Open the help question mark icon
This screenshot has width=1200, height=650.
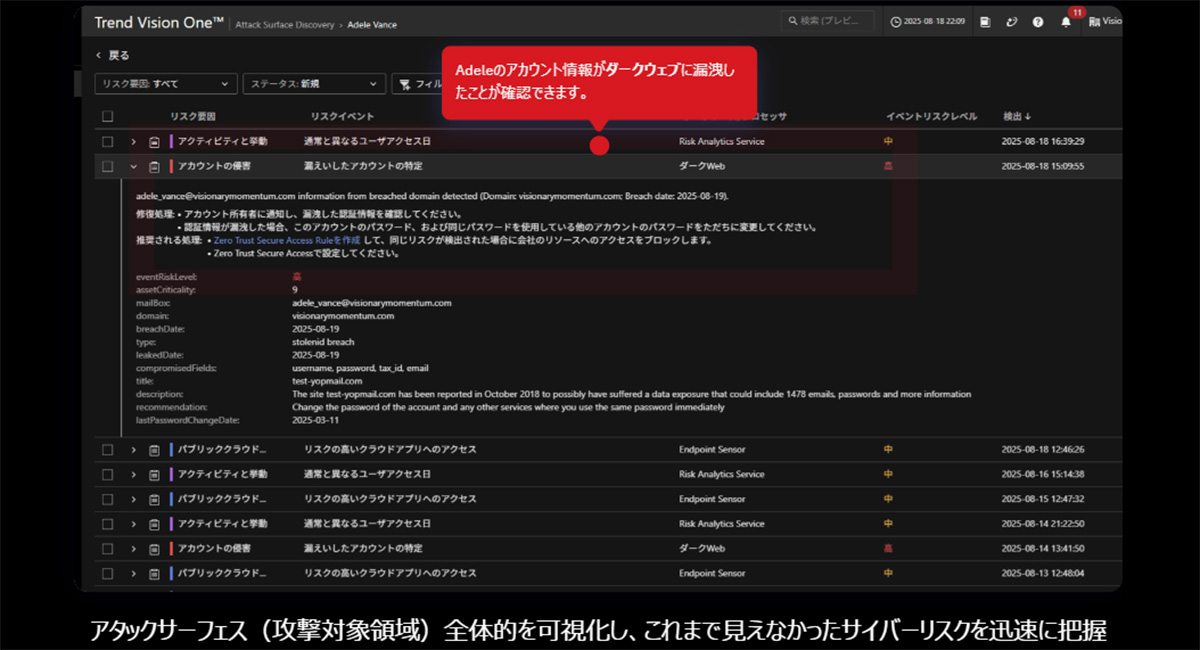pos(1038,22)
